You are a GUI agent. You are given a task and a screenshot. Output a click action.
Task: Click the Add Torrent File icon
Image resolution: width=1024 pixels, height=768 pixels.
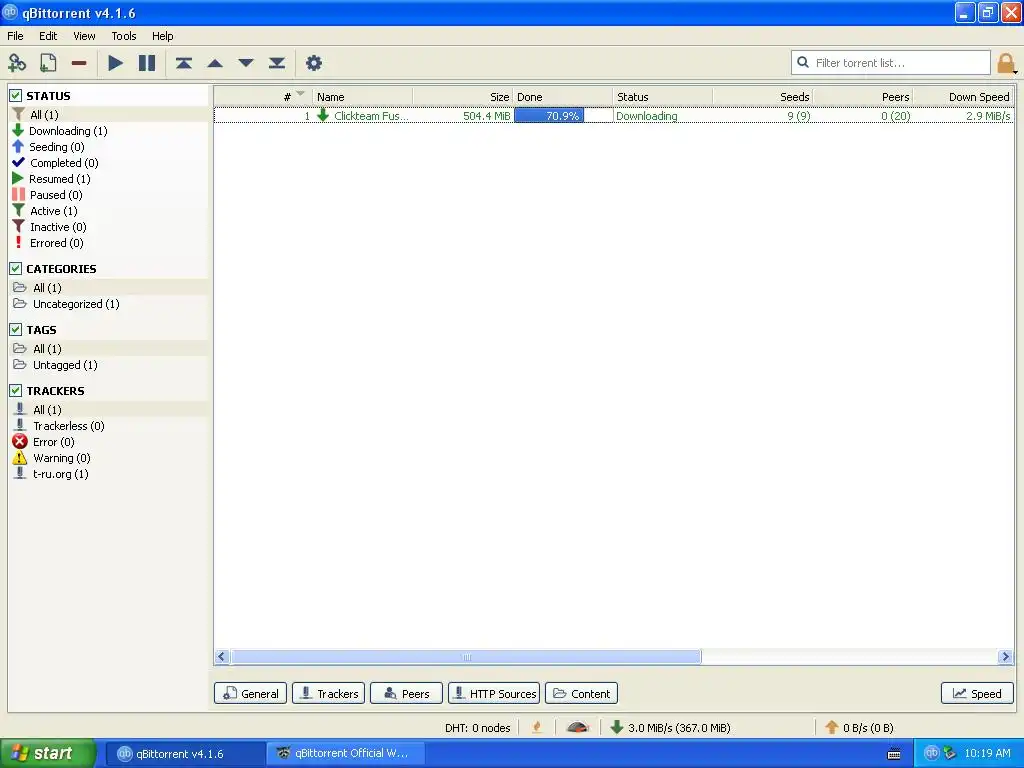click(x=48, y=63)
